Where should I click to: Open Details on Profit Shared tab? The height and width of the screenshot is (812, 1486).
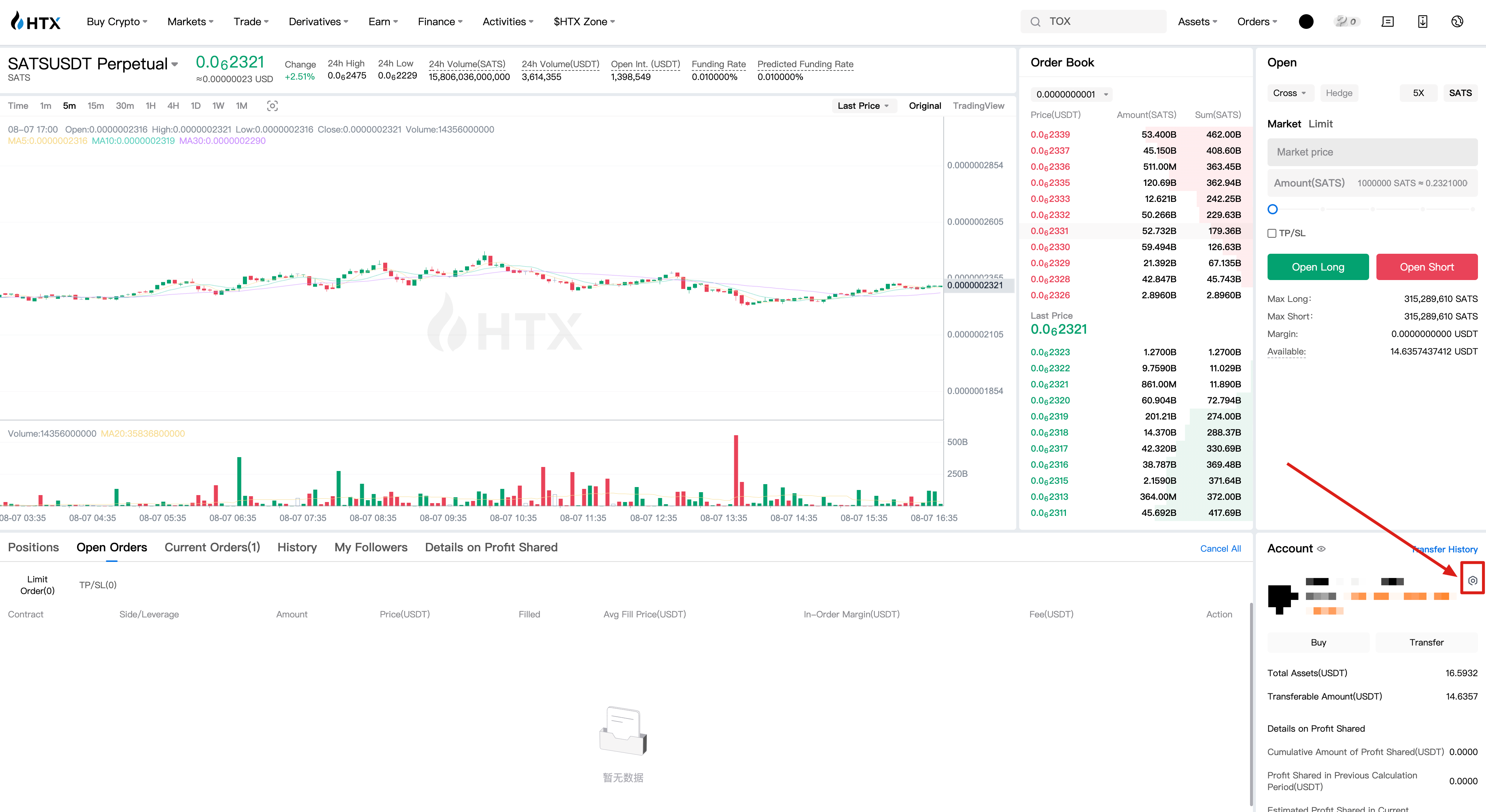click(491, 547)
